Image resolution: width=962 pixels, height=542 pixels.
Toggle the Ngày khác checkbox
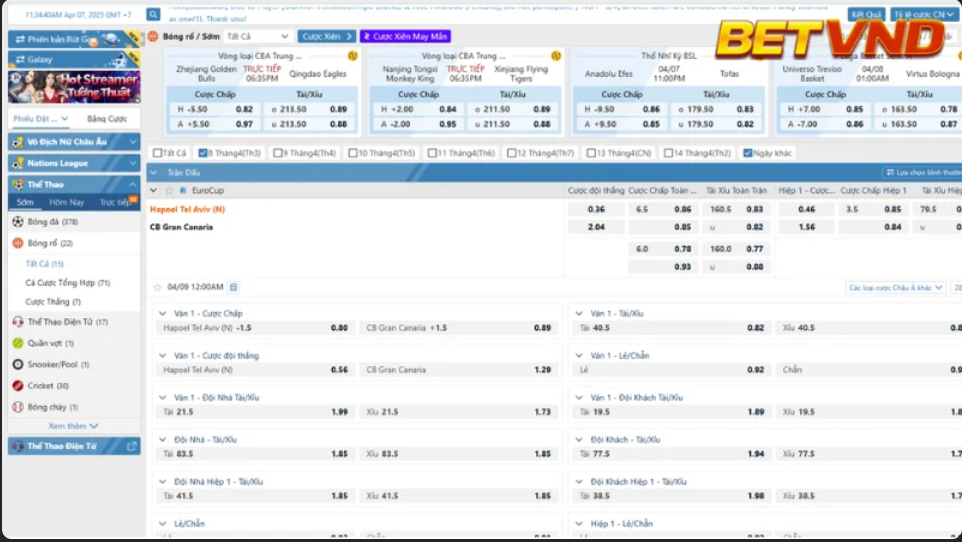pyautogui.click(x=747, y=153)
